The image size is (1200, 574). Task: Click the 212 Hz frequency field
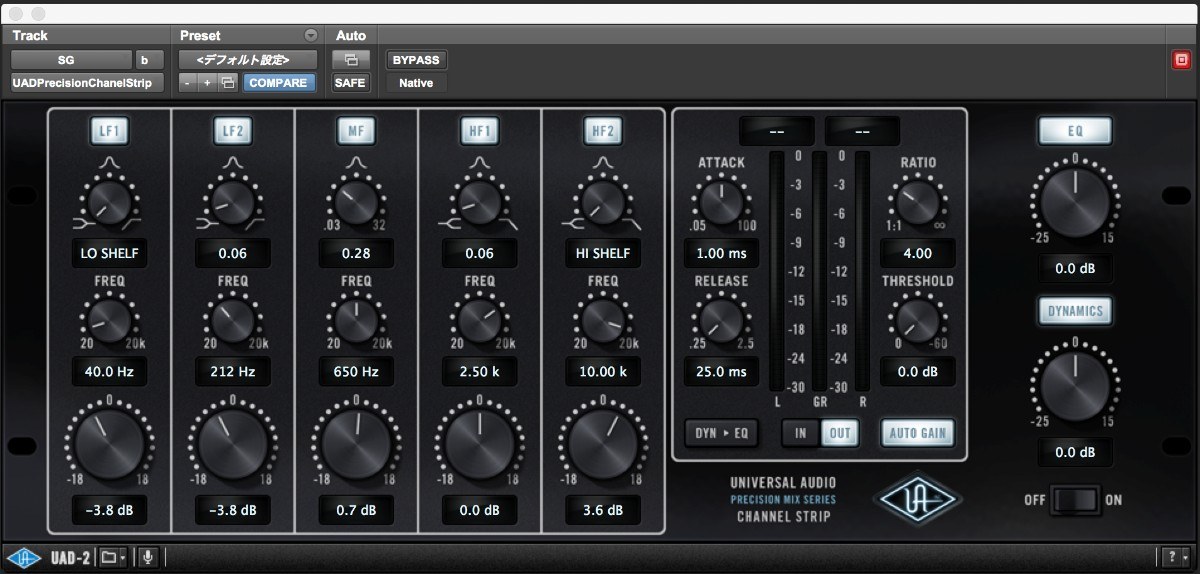[x=233, y=372]
